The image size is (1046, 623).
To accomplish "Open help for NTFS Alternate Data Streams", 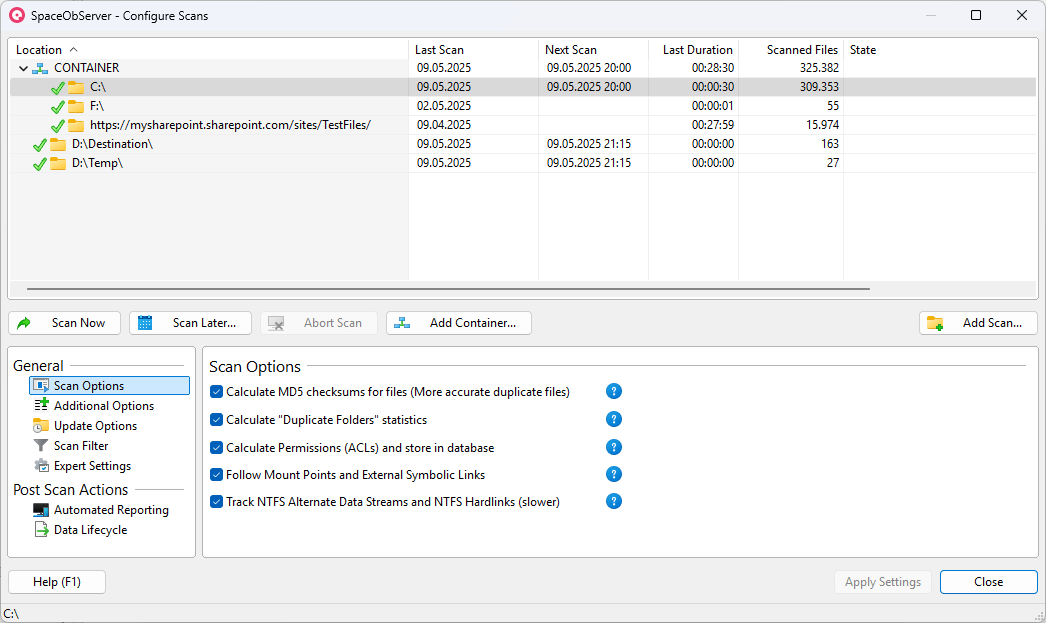I will click(614, 502).
